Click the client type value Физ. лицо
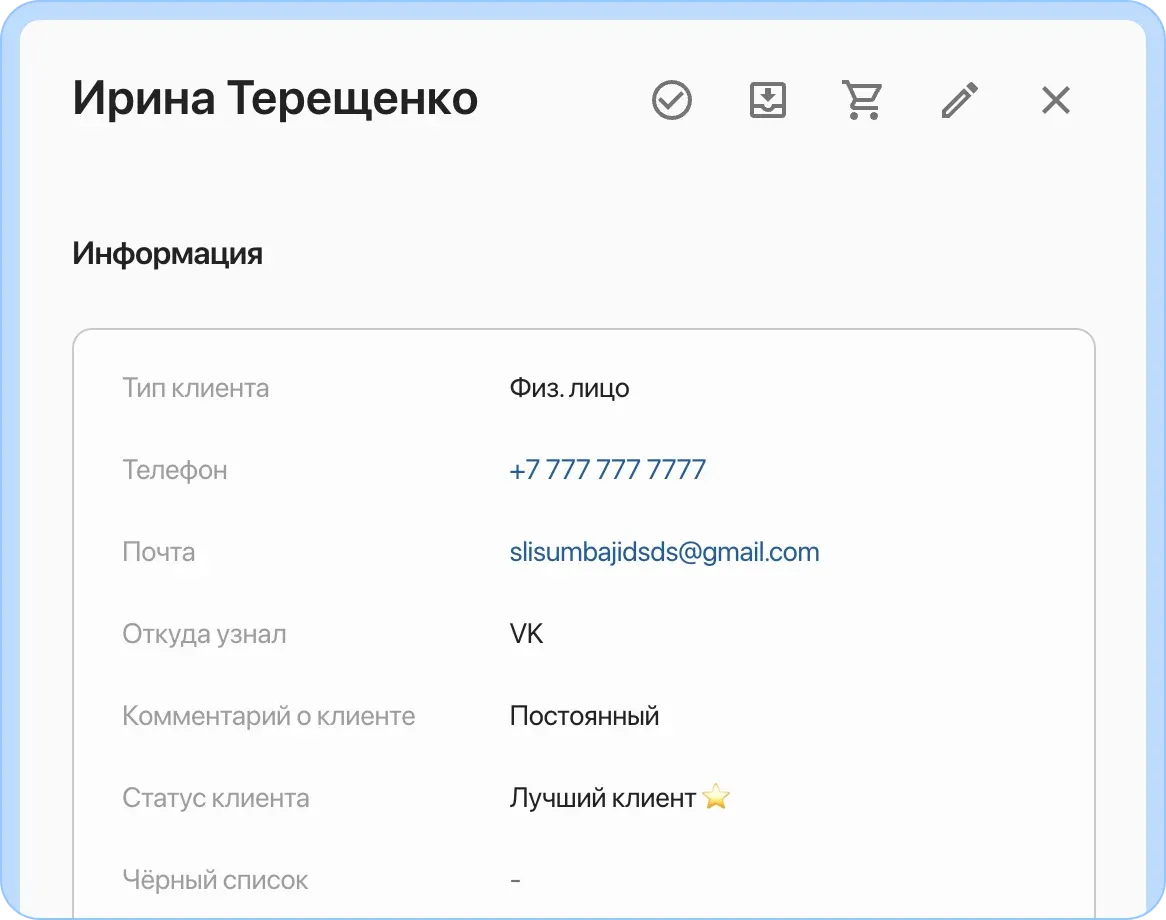The height and width of the screenshot is (920, 1166). coord(568,388)
